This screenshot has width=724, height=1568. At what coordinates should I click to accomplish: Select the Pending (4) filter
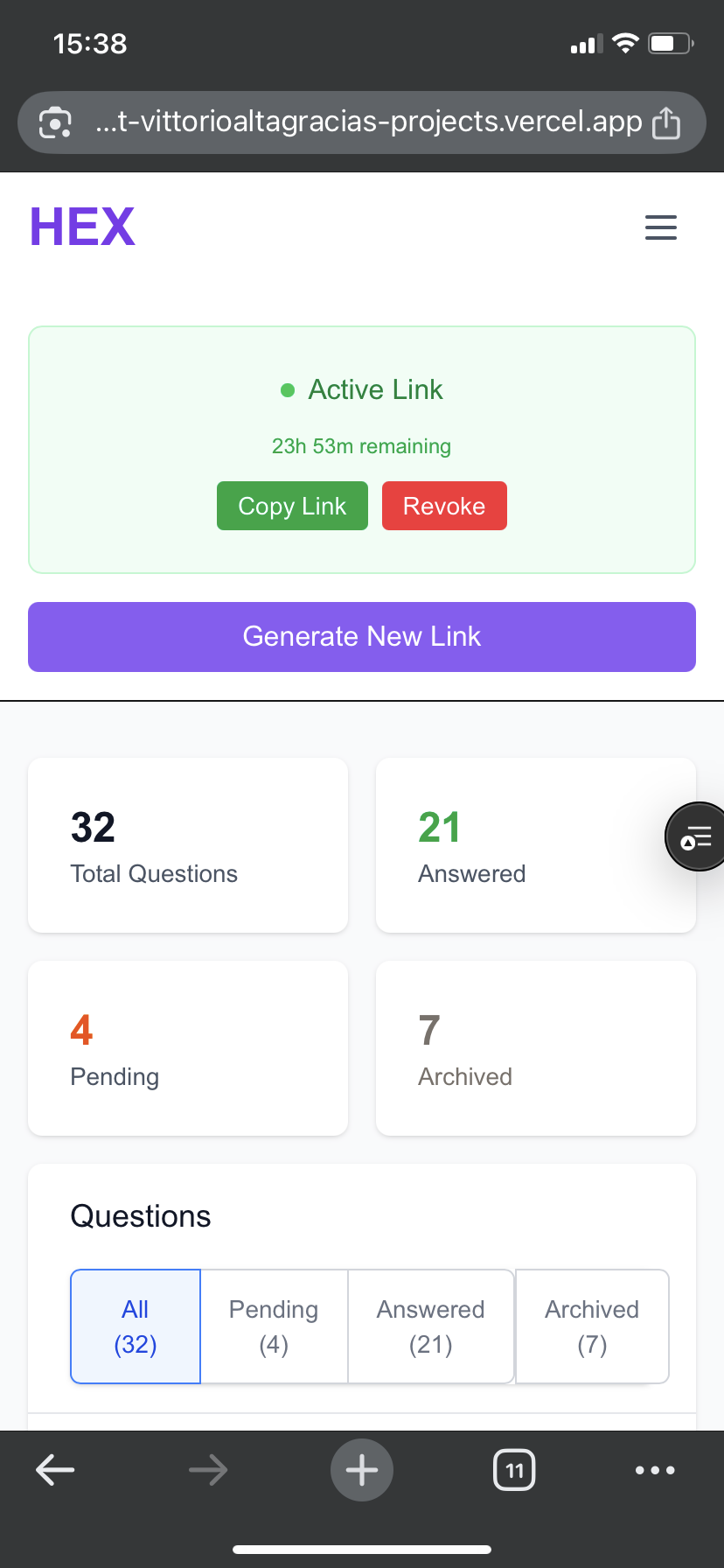tap(273, 1326)
